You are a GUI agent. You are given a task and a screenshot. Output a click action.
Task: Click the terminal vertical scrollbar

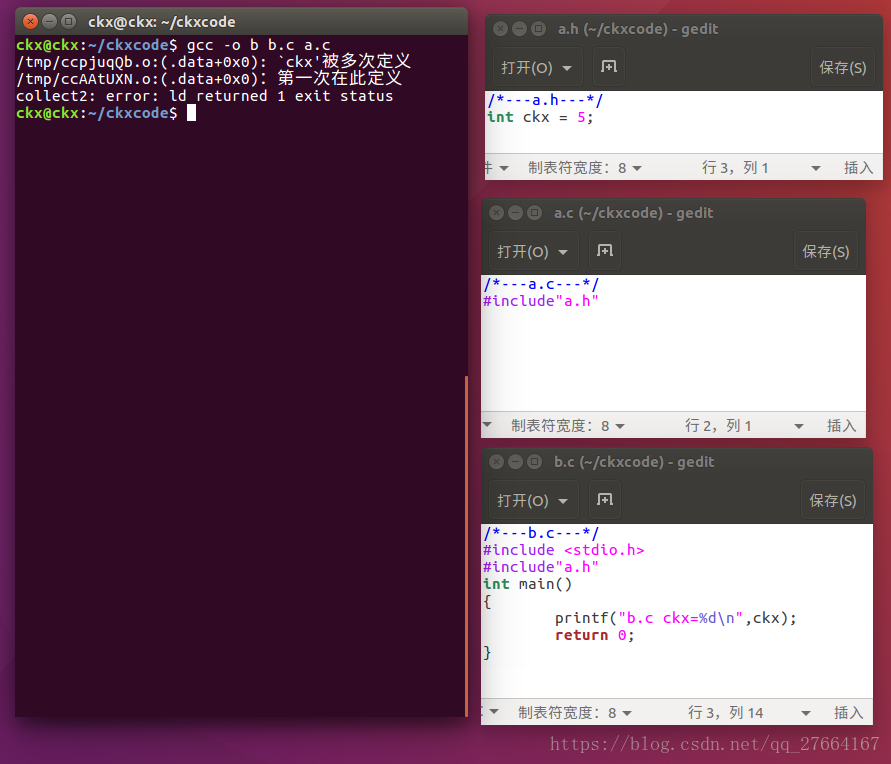pyautogui.click(x=466, y=545)
